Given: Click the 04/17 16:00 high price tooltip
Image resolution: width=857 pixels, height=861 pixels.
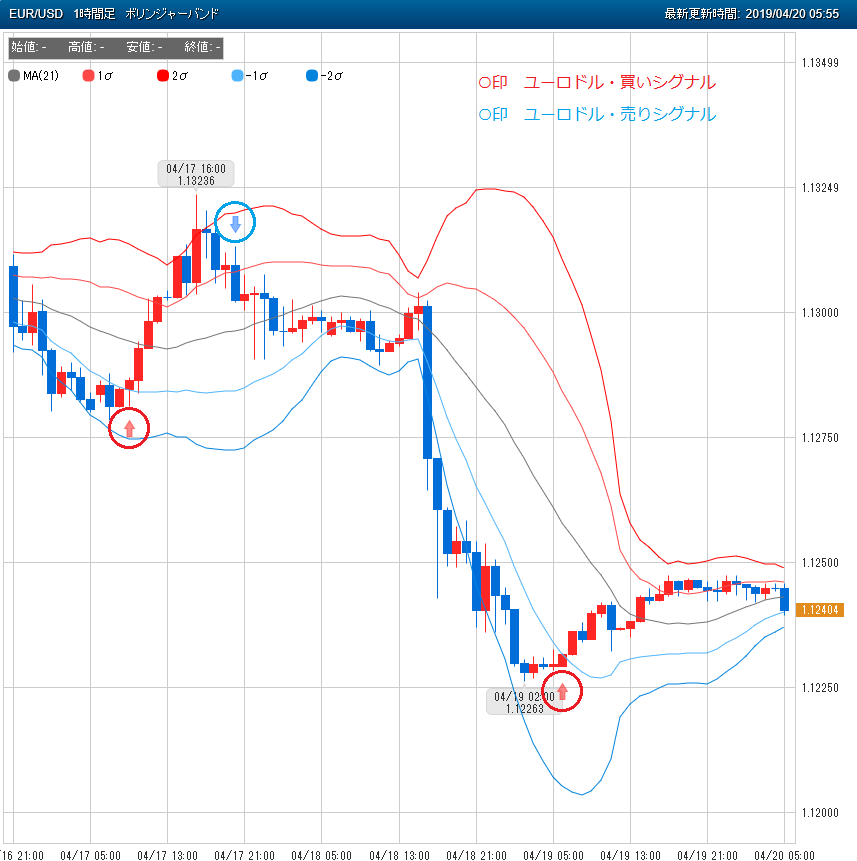Looking at the screenshot, I should 196,175.
